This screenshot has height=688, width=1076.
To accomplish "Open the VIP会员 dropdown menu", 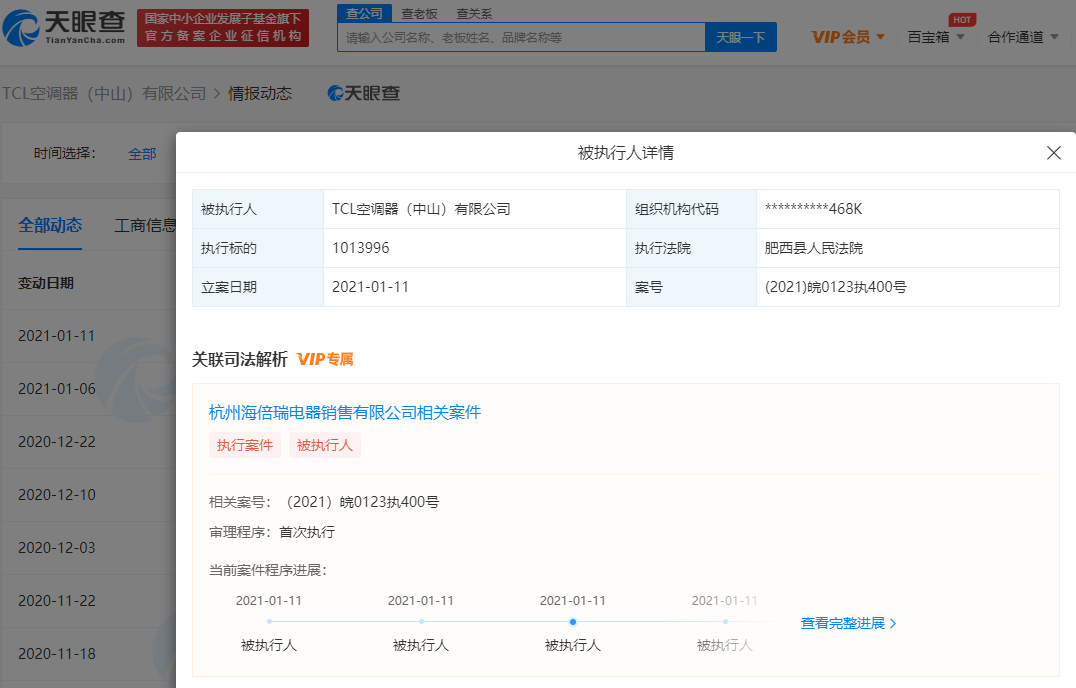I will point(848,37).
